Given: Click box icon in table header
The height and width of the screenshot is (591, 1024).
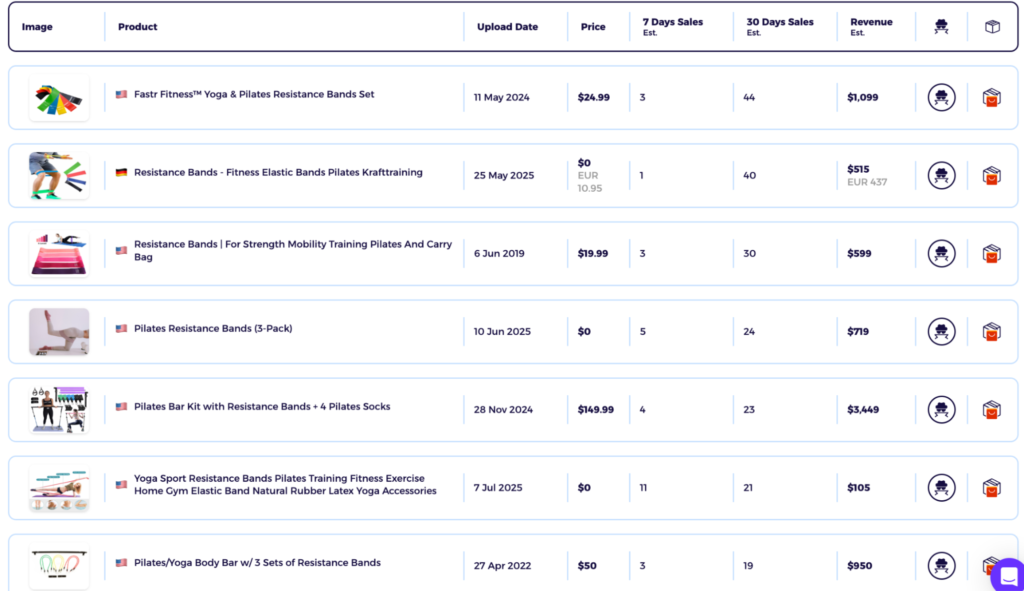Looking at the screenshot, I should (x=992, y=27).
